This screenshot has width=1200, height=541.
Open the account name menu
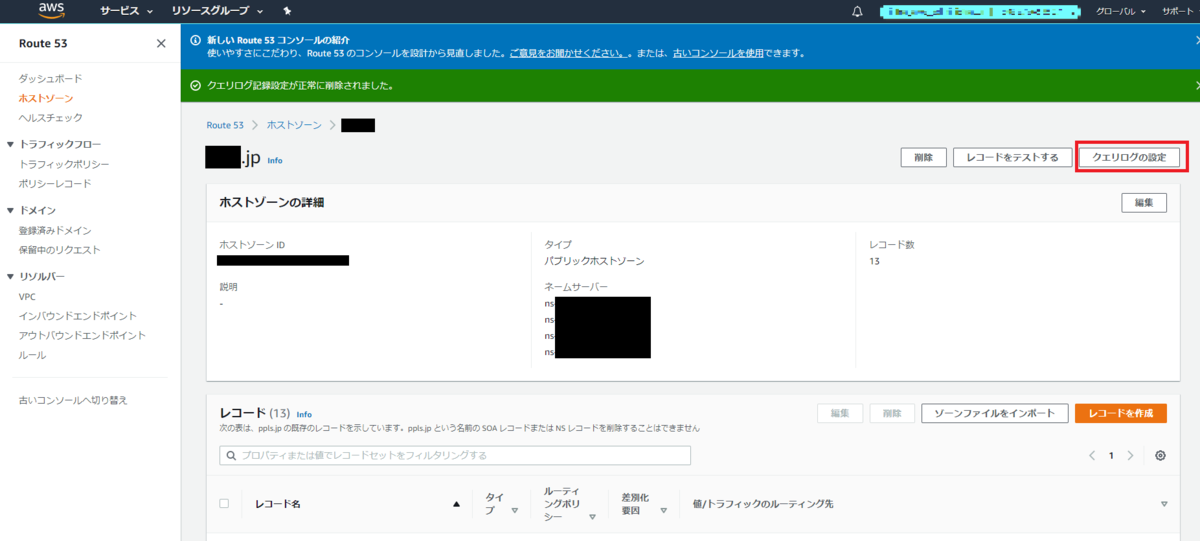tap(980, 12)
